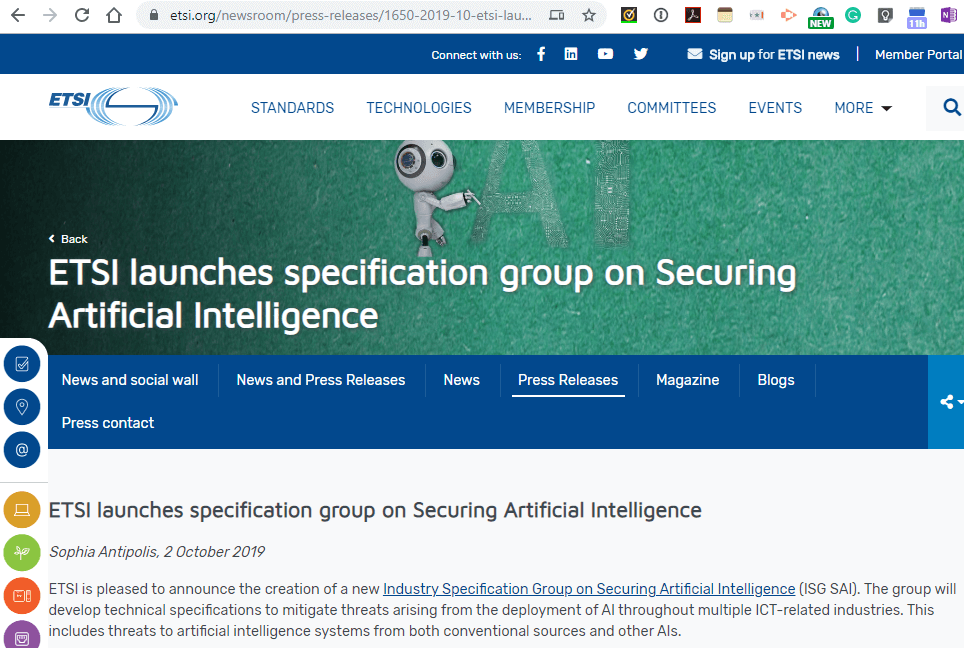Open the laptop icon in the left sidebar

click(x=22, y=510)
